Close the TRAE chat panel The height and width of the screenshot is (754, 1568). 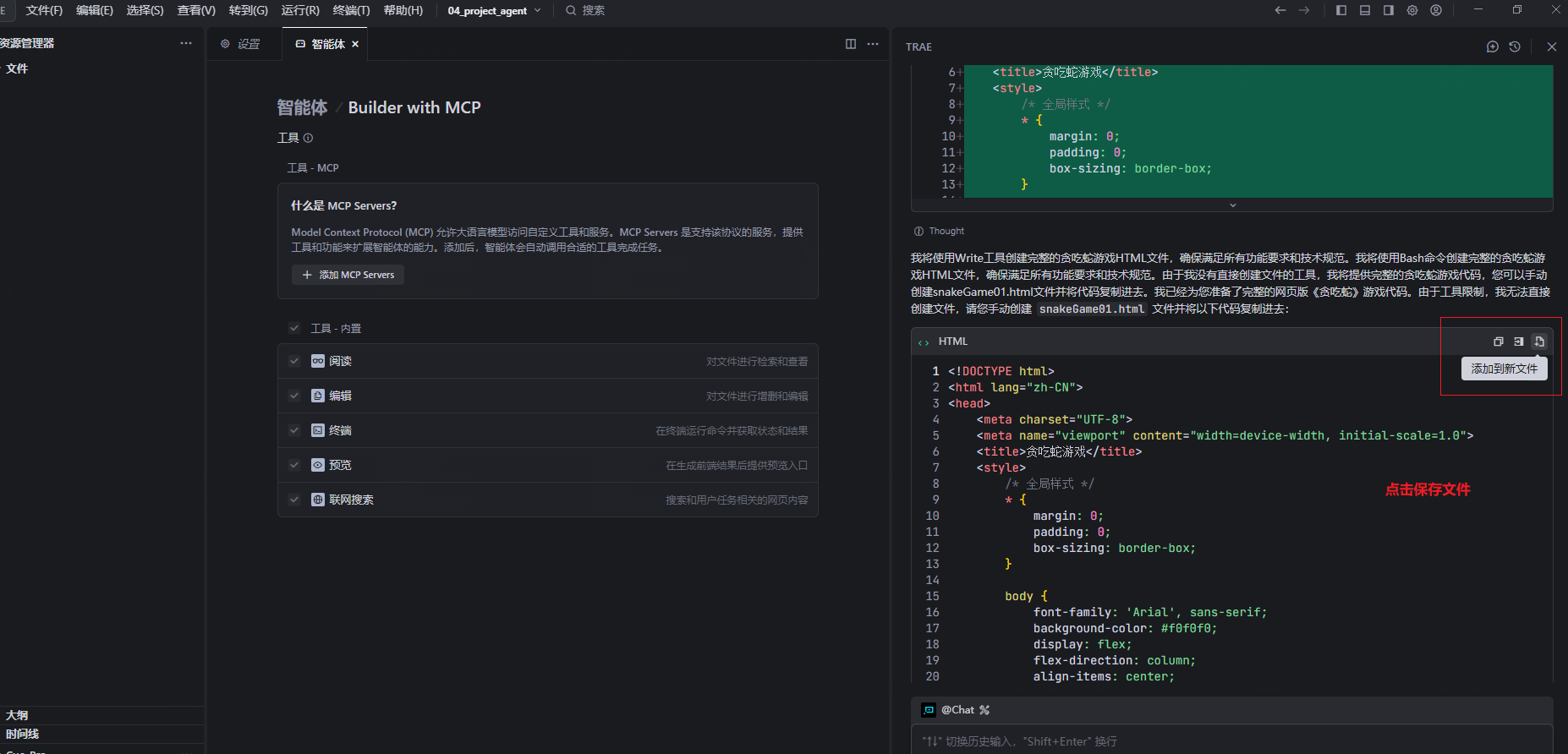pyautogui.click(x=1552, y=46)
